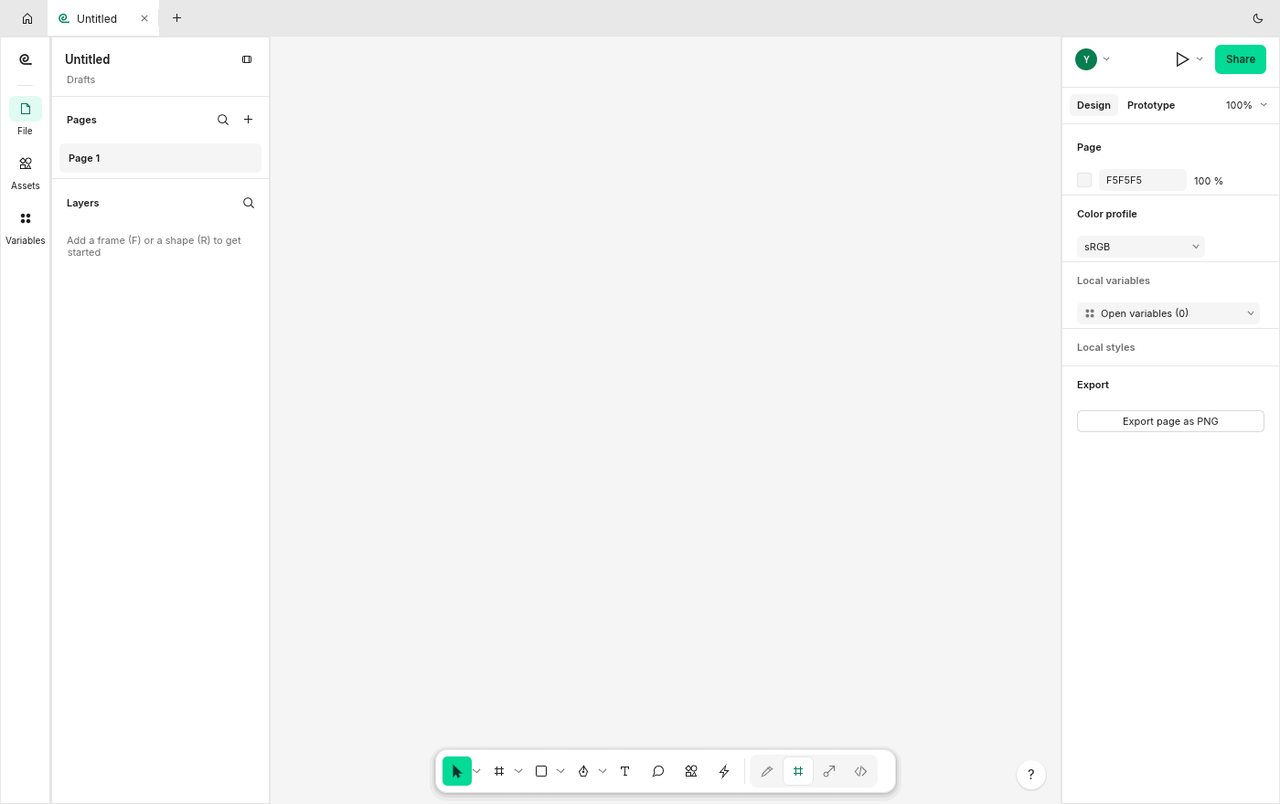The width and height of the screenshot is (1280, 804).
Task: Select the Comment tool
Action: pyautogui.click(x=658, y=771)
